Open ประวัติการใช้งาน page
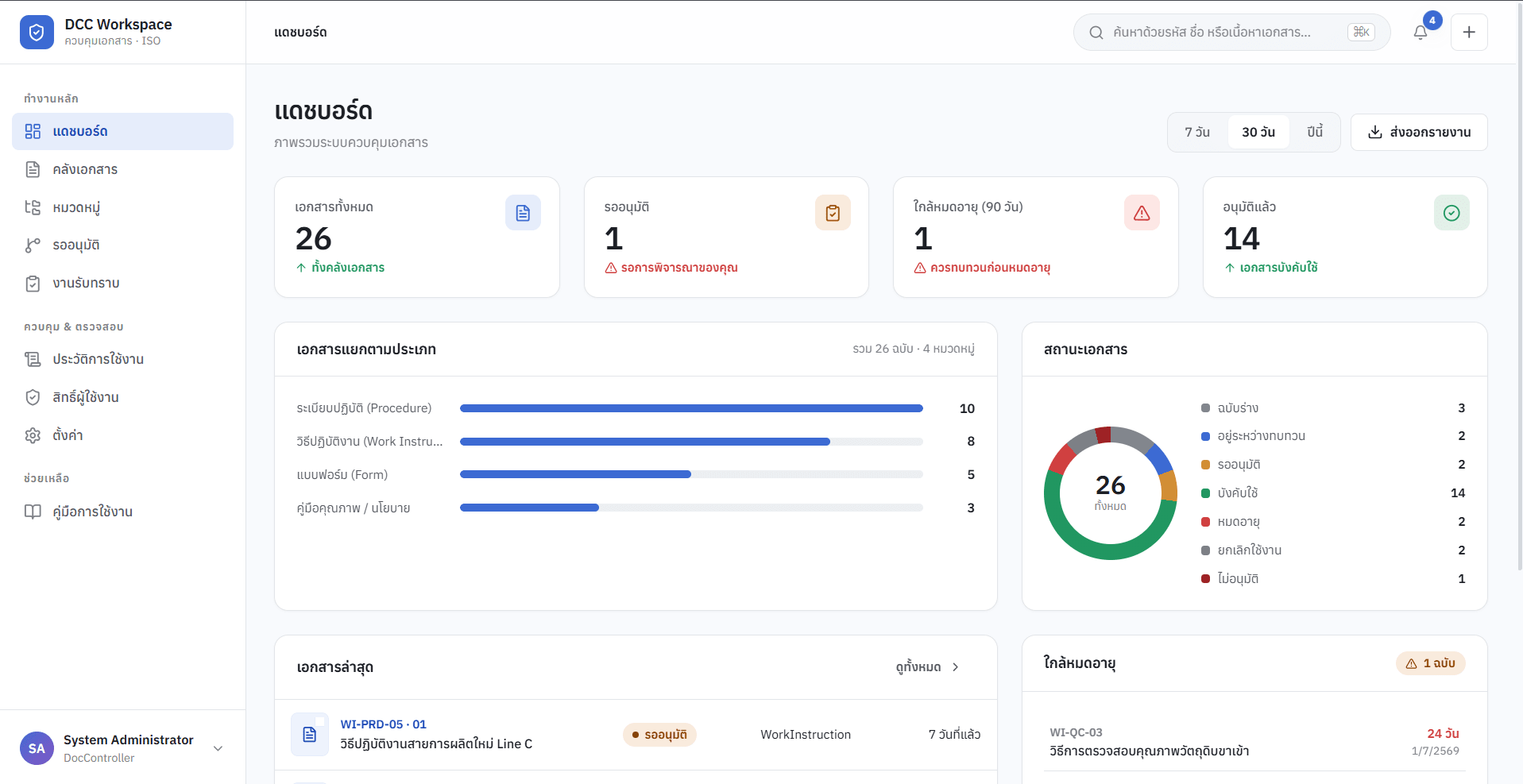The image size is (1523, 784). coord(122,359)
